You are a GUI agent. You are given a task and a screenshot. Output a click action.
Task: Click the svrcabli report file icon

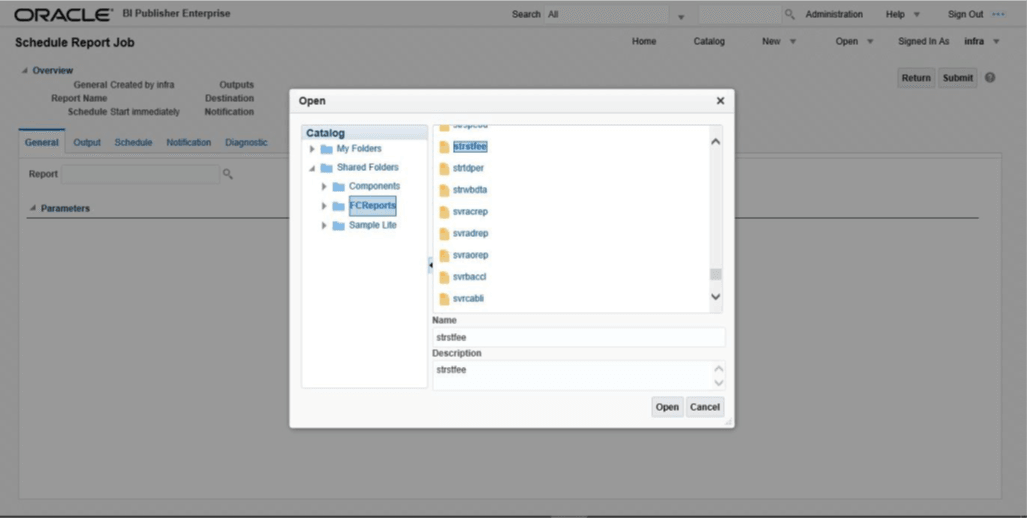[x=444, y=299]
